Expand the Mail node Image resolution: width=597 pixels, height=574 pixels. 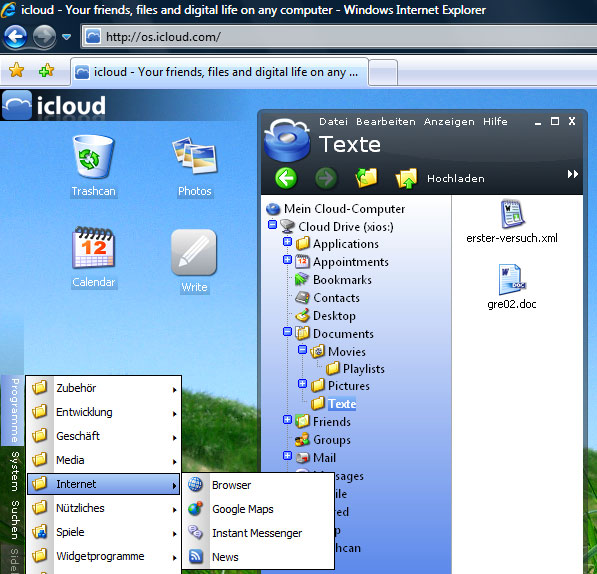click(x=287, y=456)
